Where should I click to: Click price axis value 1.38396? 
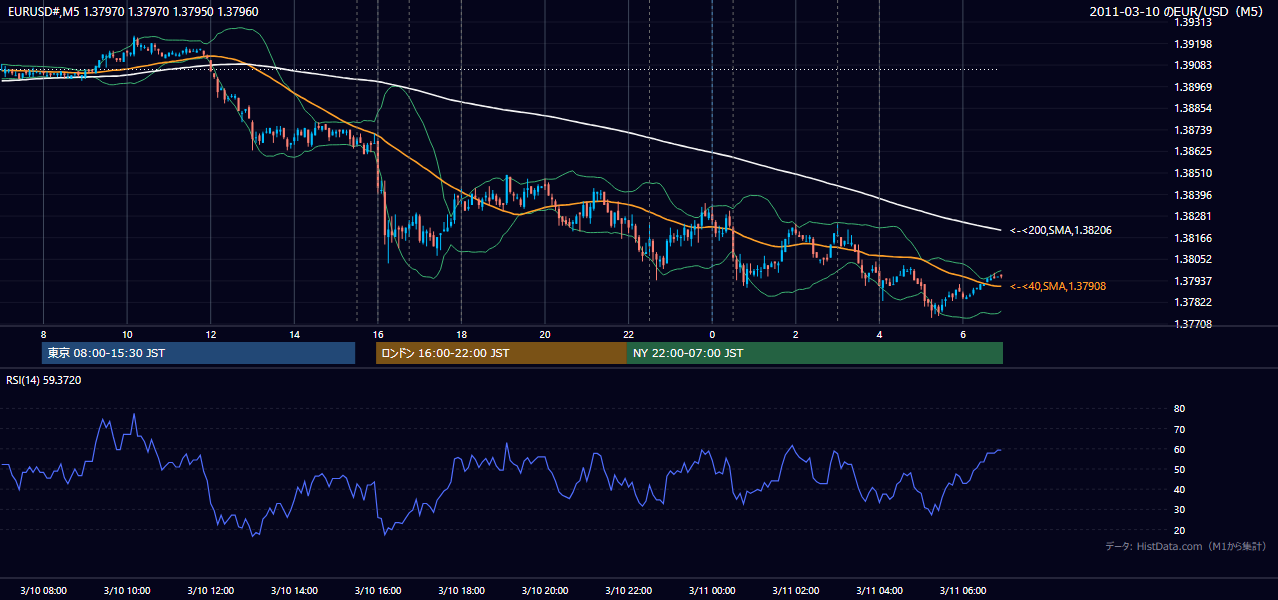click(1193, 195)
